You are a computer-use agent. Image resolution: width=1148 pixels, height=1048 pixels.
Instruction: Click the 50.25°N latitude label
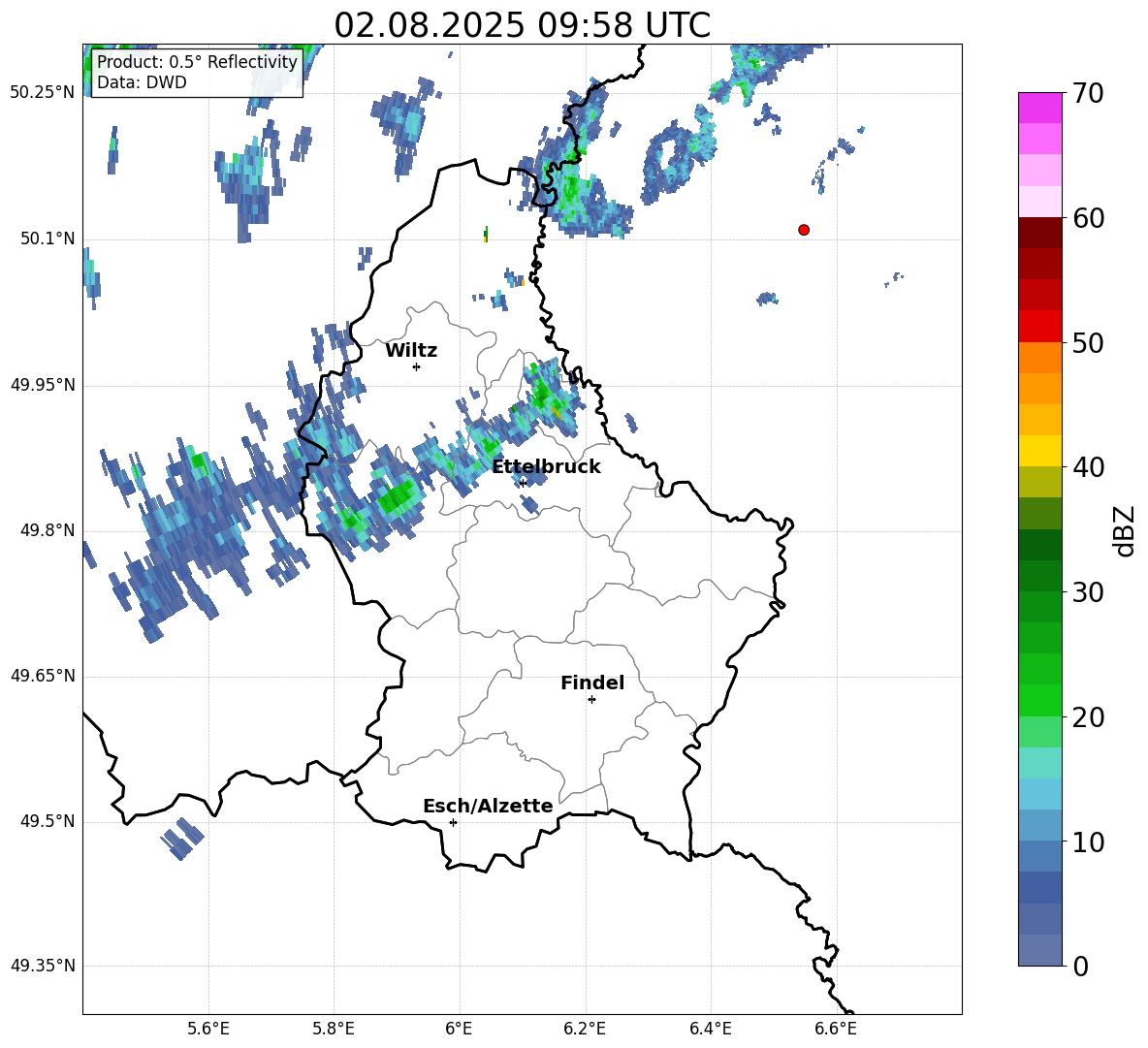pos(43,93)
